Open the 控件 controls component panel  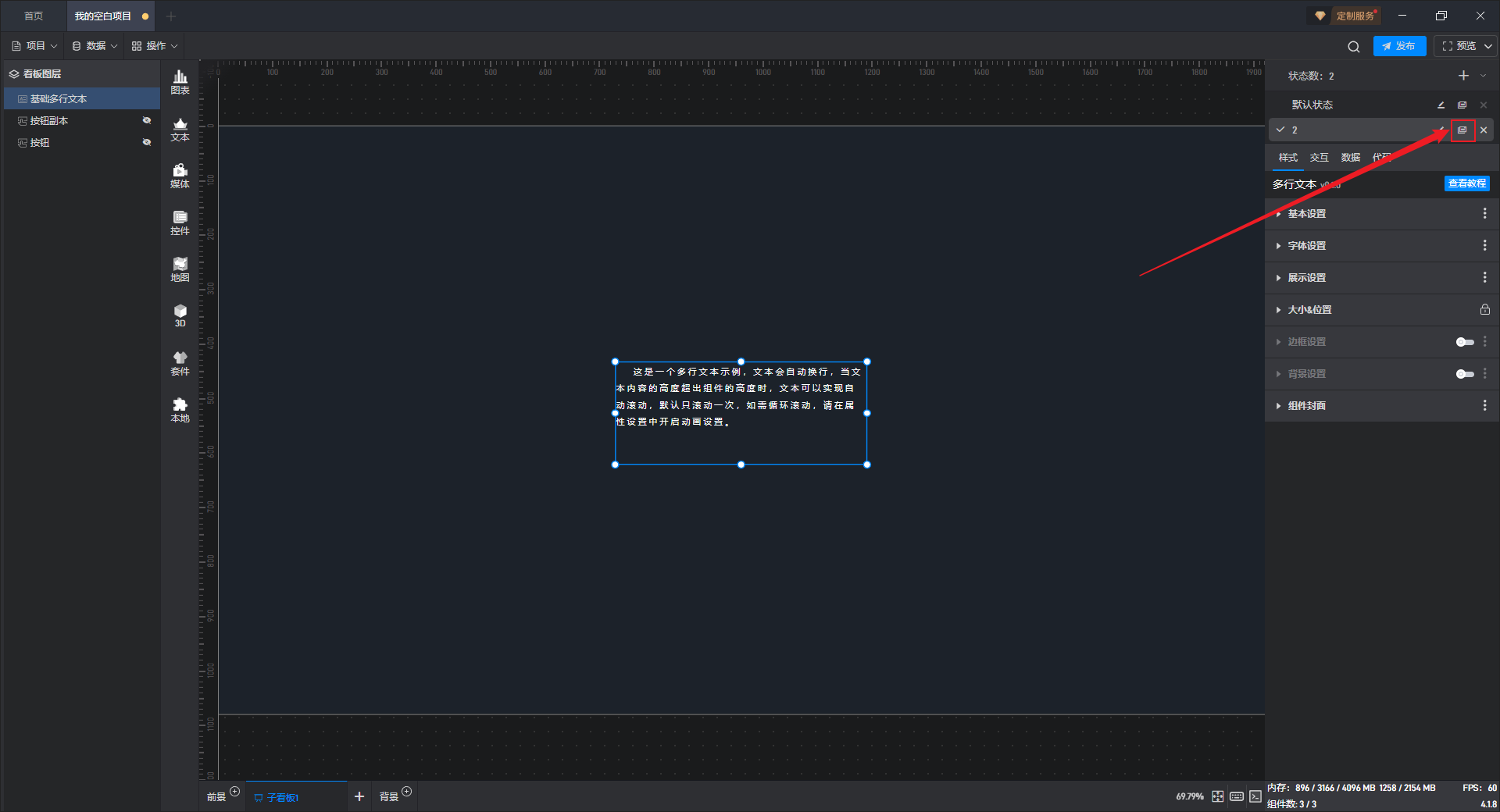click(180, 223)
